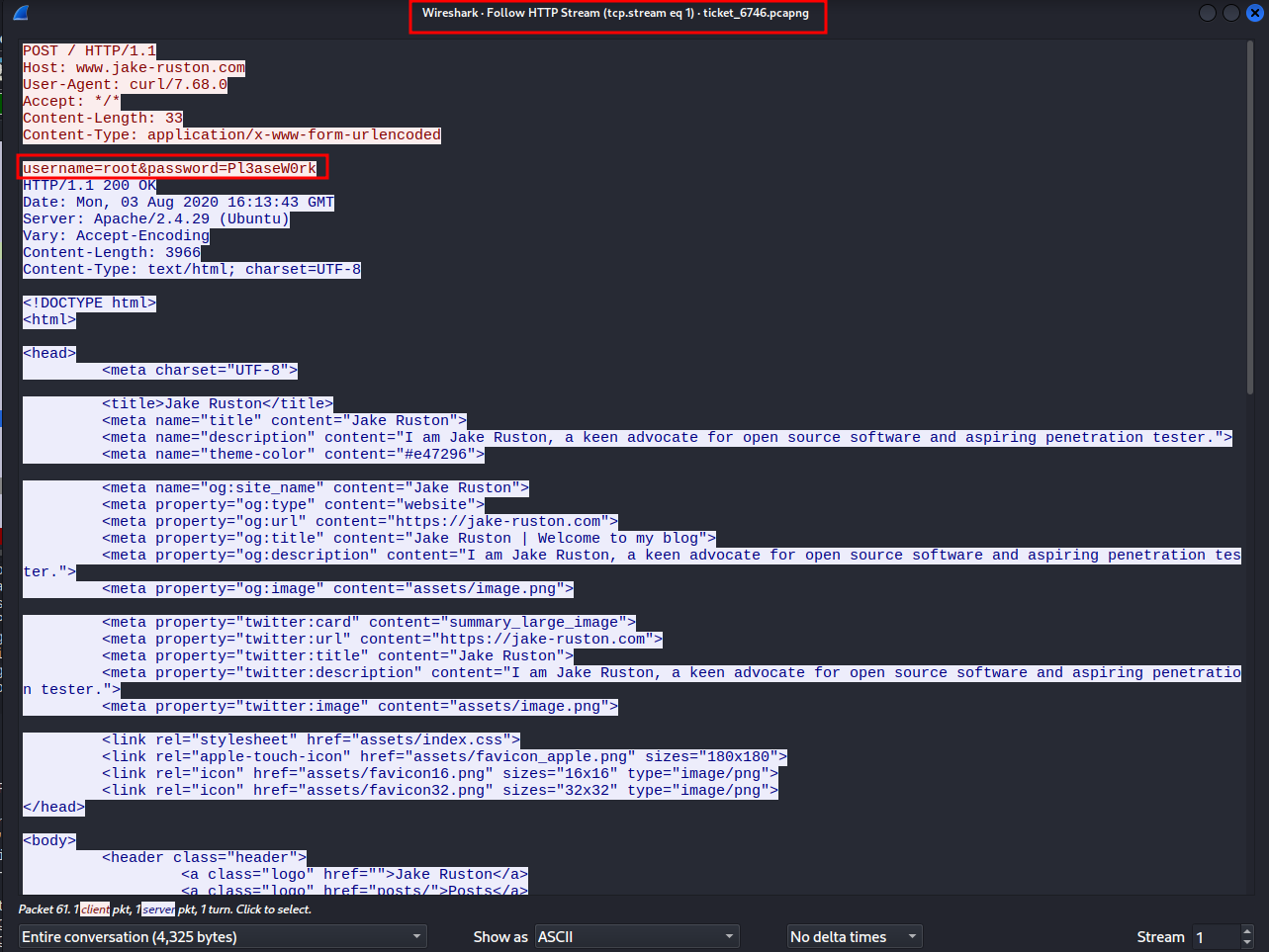The width and height of the screenshot is (1269, 952).
Task: Open the Show as ASCII dropdown
Action: point(637,936)
